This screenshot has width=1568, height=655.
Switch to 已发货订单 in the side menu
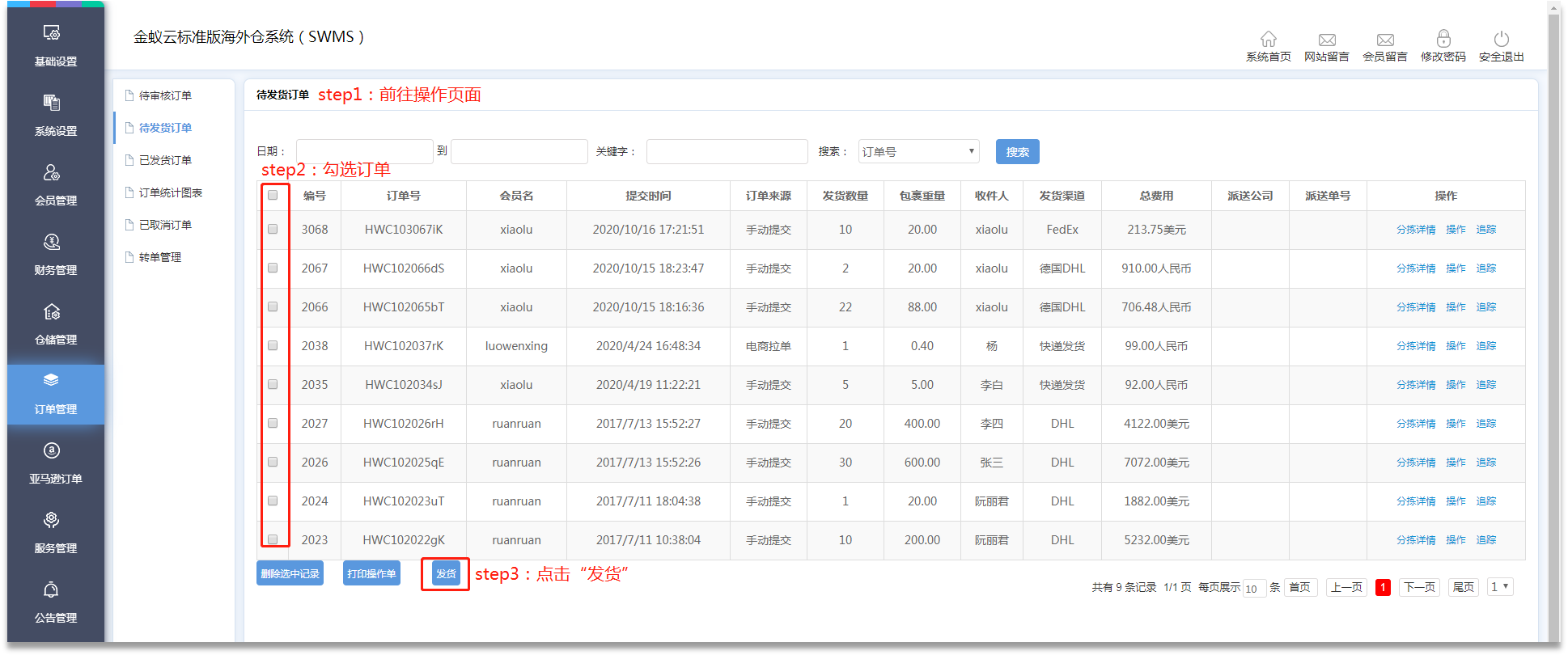click(x=165, y=160)
